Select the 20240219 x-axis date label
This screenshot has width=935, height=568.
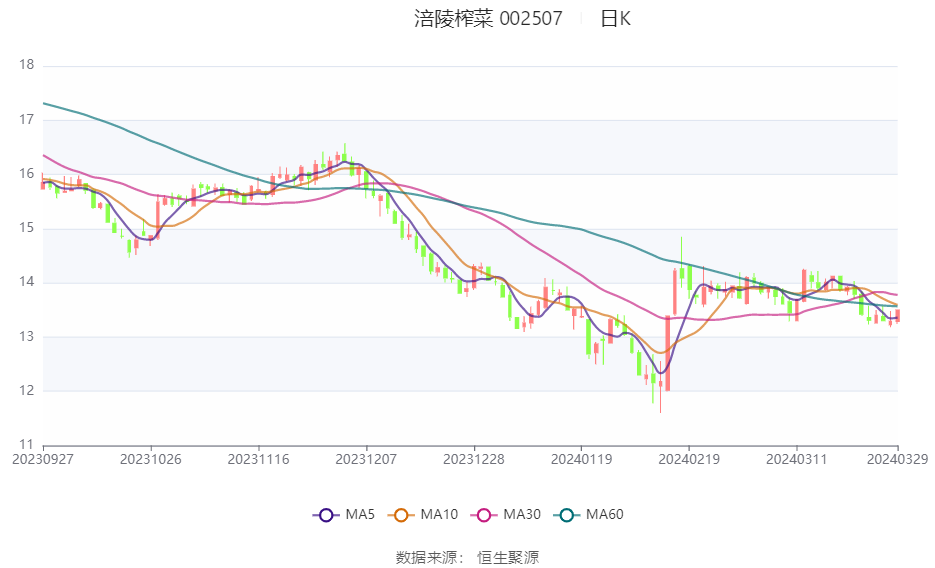(689, 460)
